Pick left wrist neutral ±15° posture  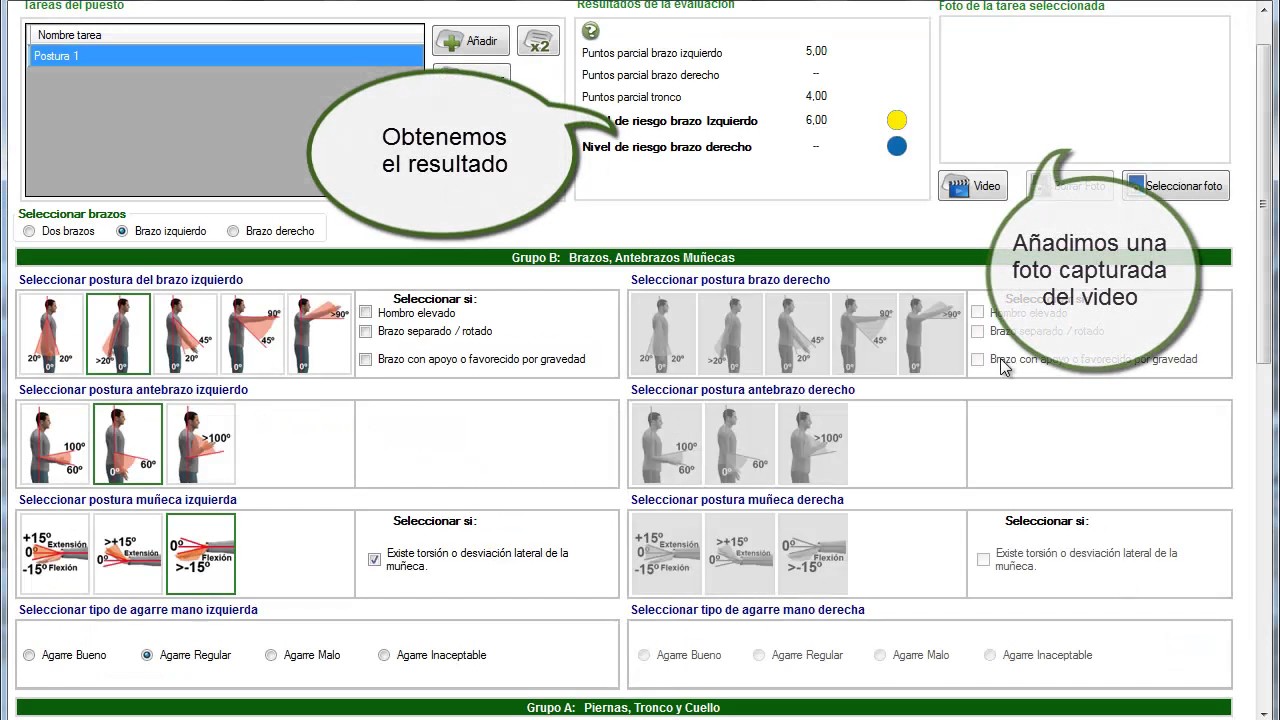pyautogui.click(x=55, y=554)
